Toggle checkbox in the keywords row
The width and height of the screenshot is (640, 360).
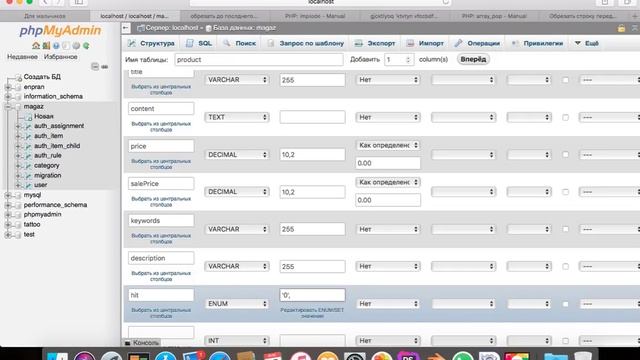pos(565,229)
